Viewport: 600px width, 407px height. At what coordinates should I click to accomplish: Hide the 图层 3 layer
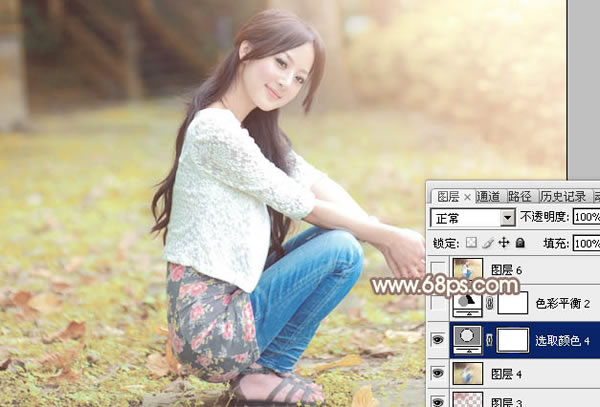coord(438,401)
